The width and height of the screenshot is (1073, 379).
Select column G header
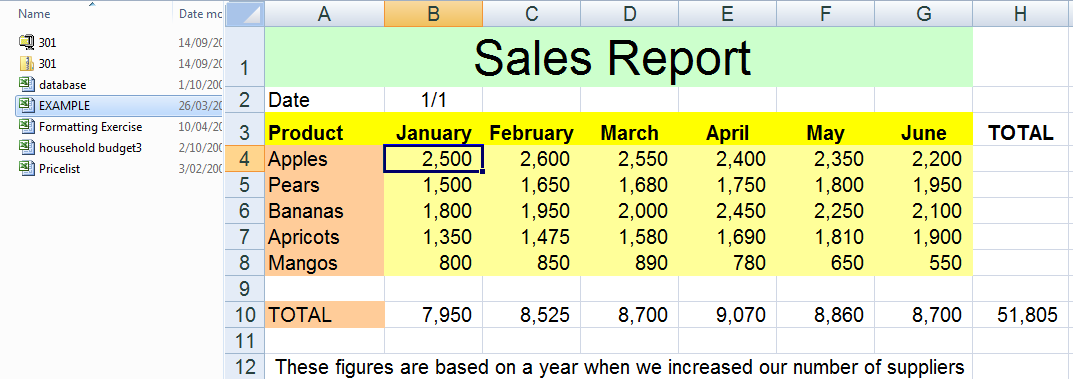(923, 13)
